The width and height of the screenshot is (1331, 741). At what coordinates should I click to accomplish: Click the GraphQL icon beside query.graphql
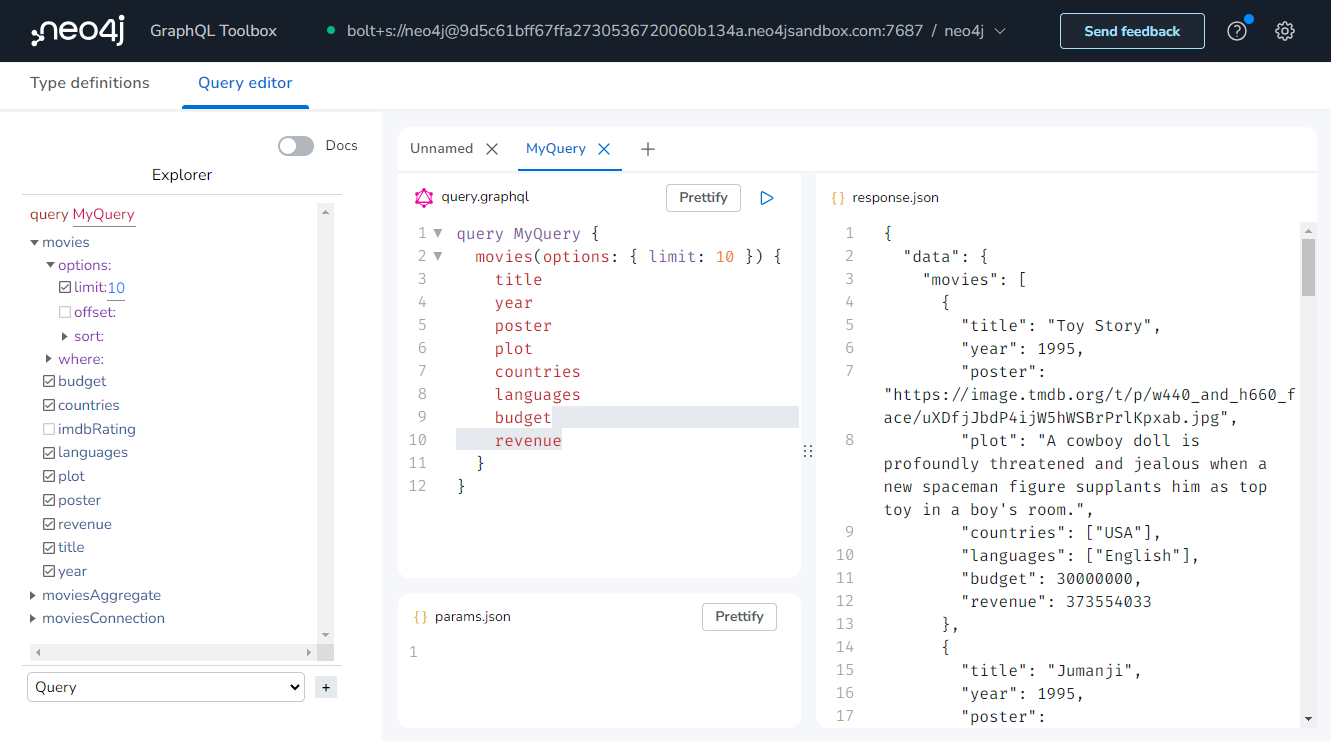point(424,197)
